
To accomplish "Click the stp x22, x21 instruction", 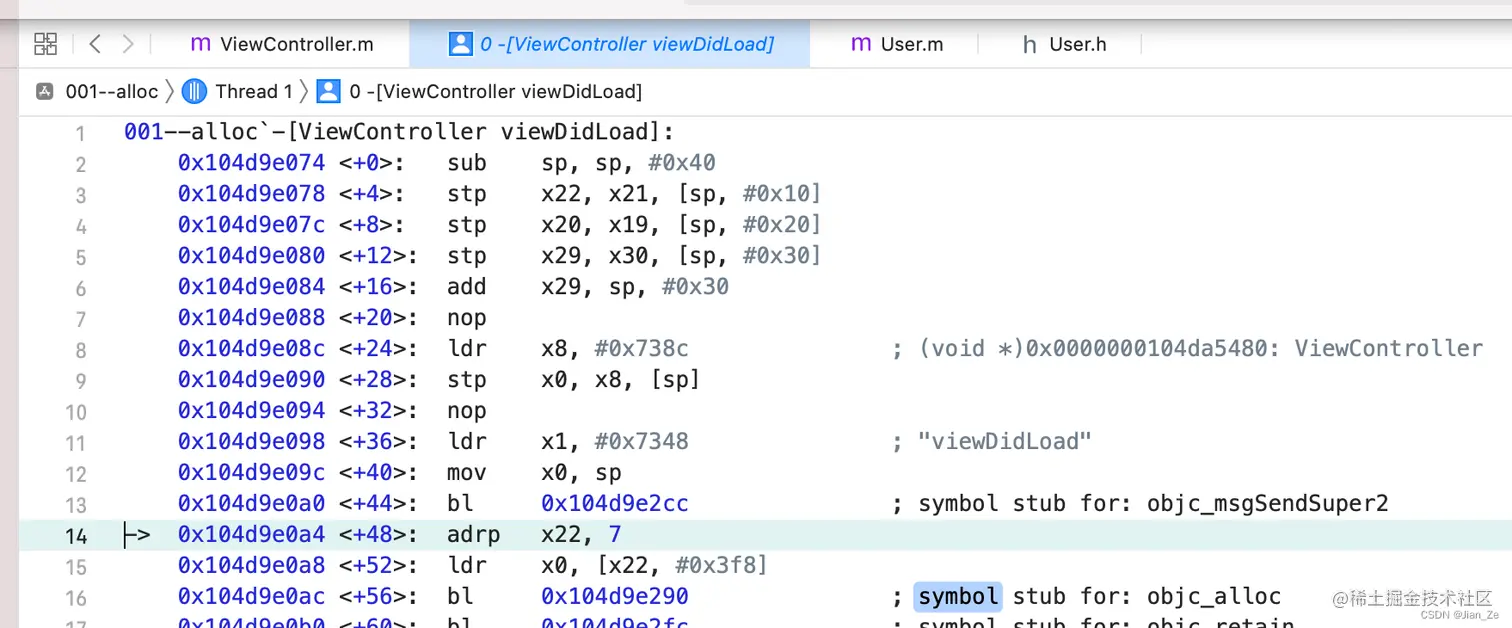I will (x=634, y=194).
